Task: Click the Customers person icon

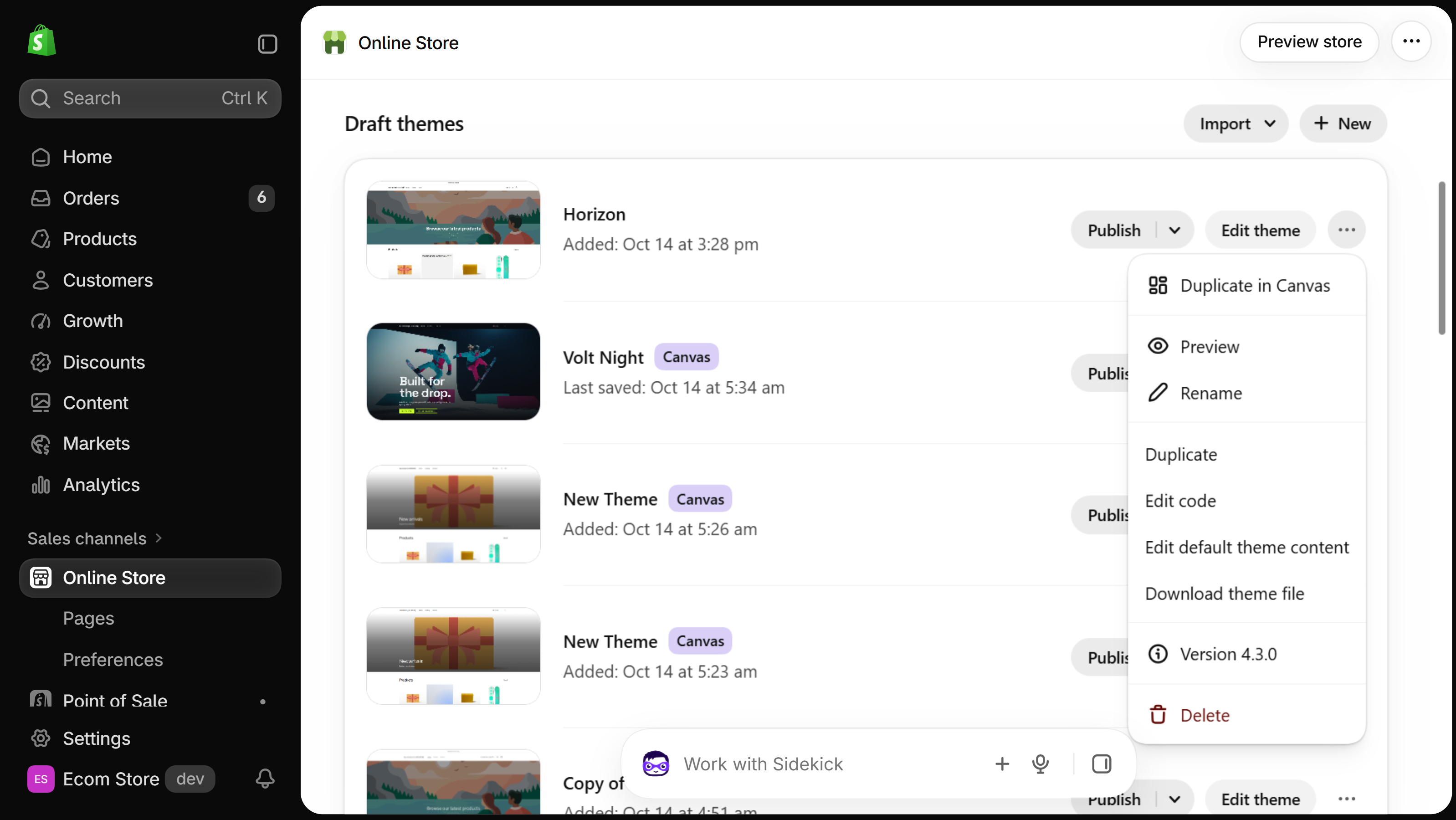Action: coord(41,280)
